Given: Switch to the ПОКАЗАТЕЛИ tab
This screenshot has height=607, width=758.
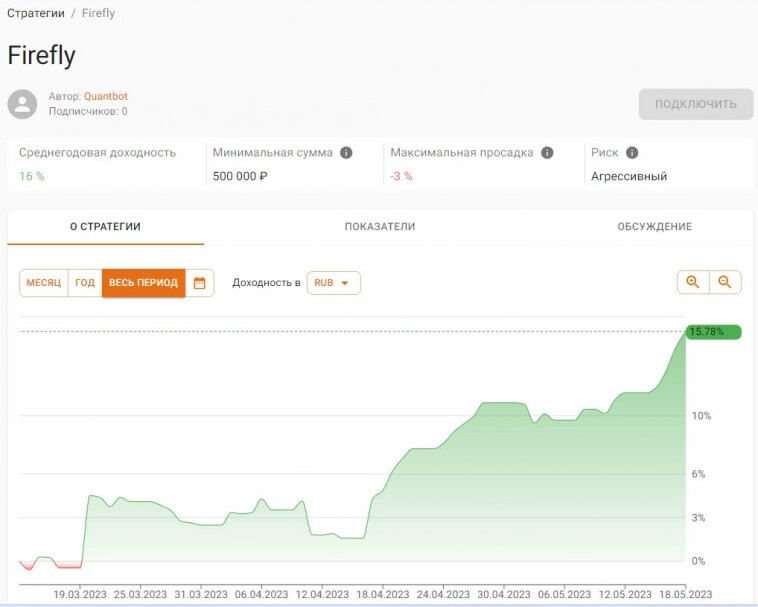Looking at the screenshot, I should click(x=380, y=227).
